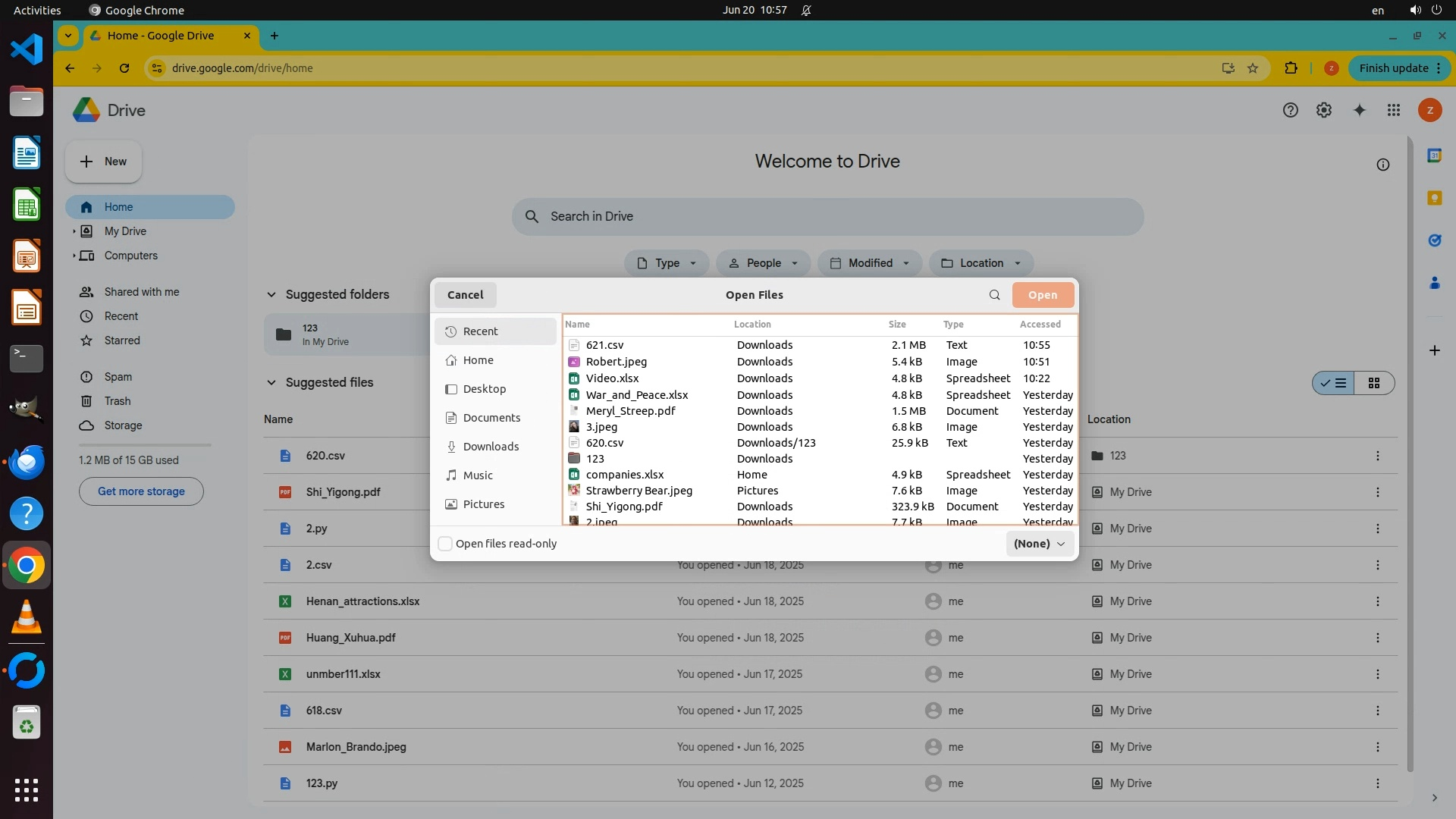Click the Drive help question mark icon
This screenshot has height=819, width=1456.
point(1290,111)
